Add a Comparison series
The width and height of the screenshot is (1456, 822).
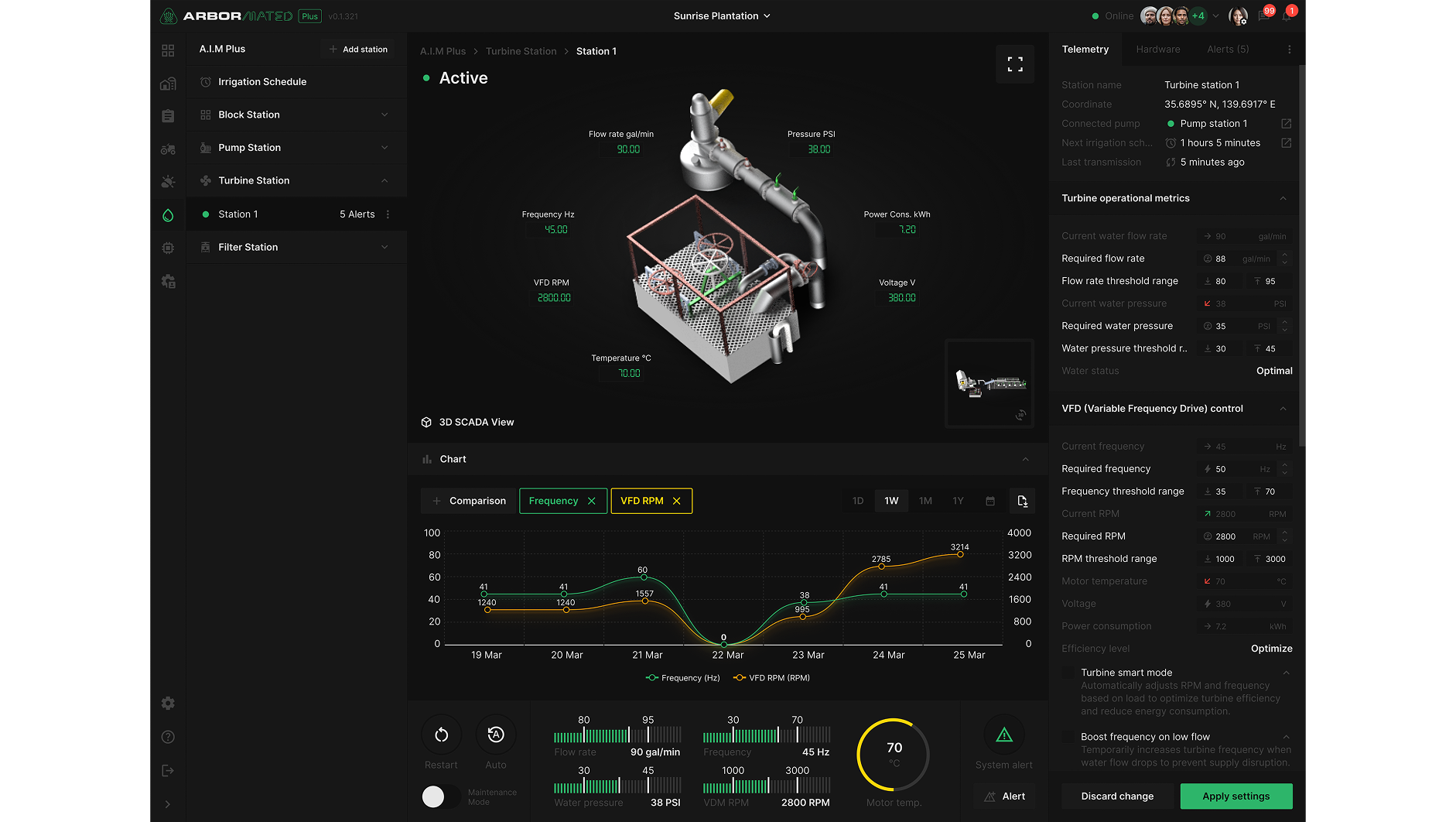pos(468,502)
